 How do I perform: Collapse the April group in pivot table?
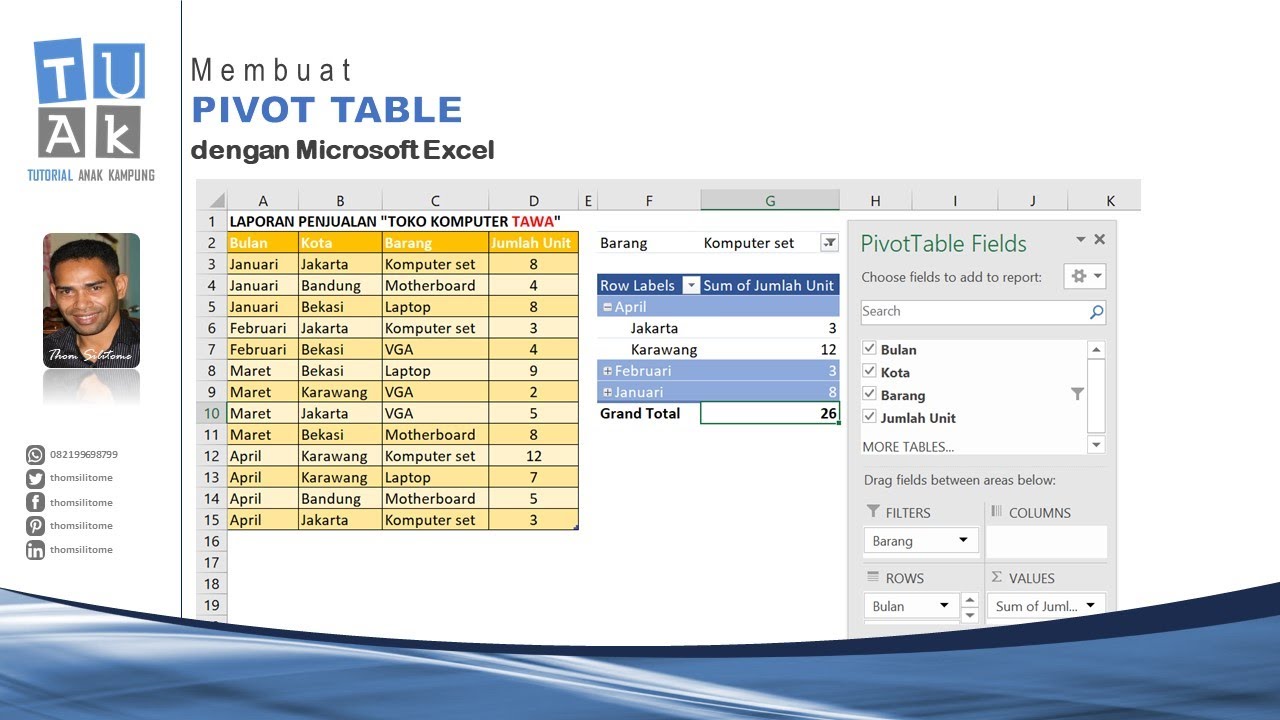[607, 308]
